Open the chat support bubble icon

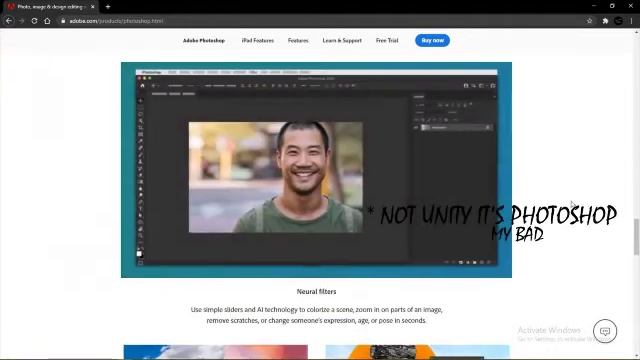coord(605,331)
